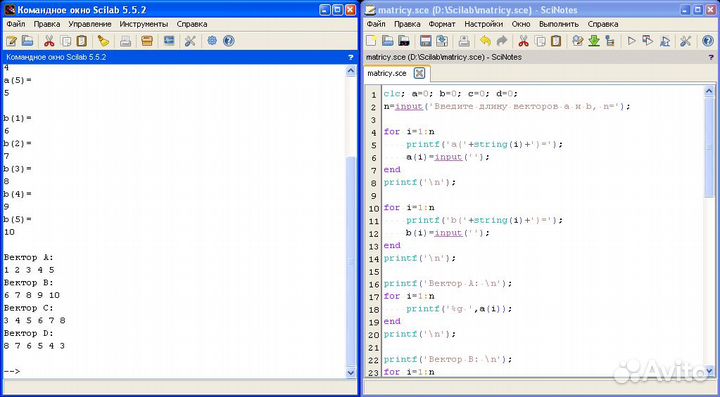Open file in Scilab's current directory icon

(404, 41)
